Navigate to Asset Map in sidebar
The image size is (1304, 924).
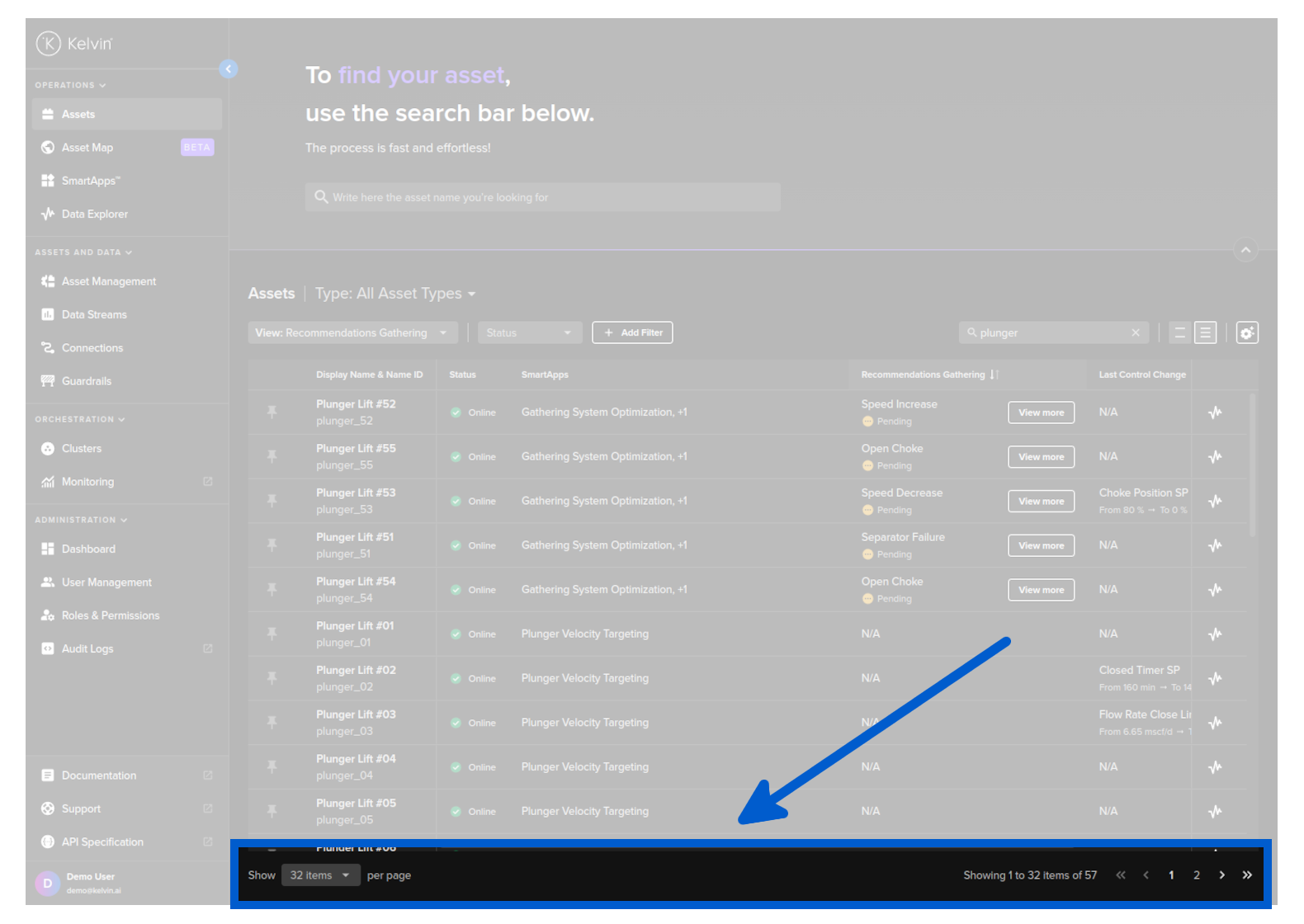click(x=87, y=148)
